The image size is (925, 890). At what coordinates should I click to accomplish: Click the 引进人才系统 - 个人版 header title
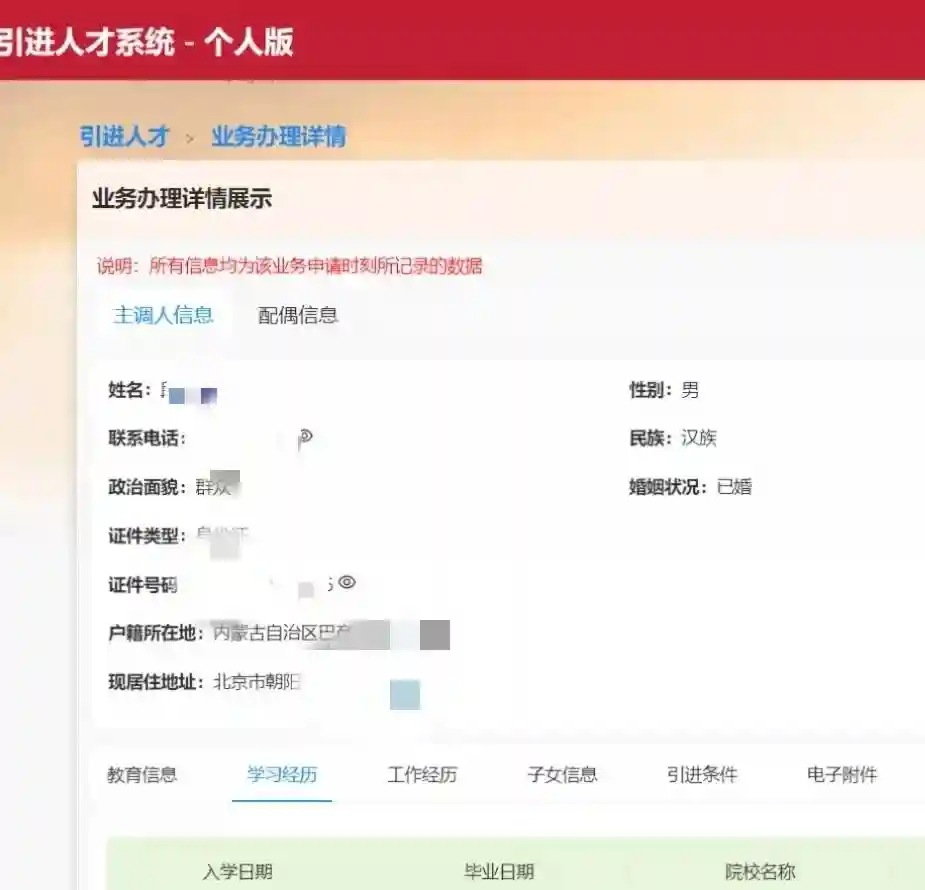point(146,43)
